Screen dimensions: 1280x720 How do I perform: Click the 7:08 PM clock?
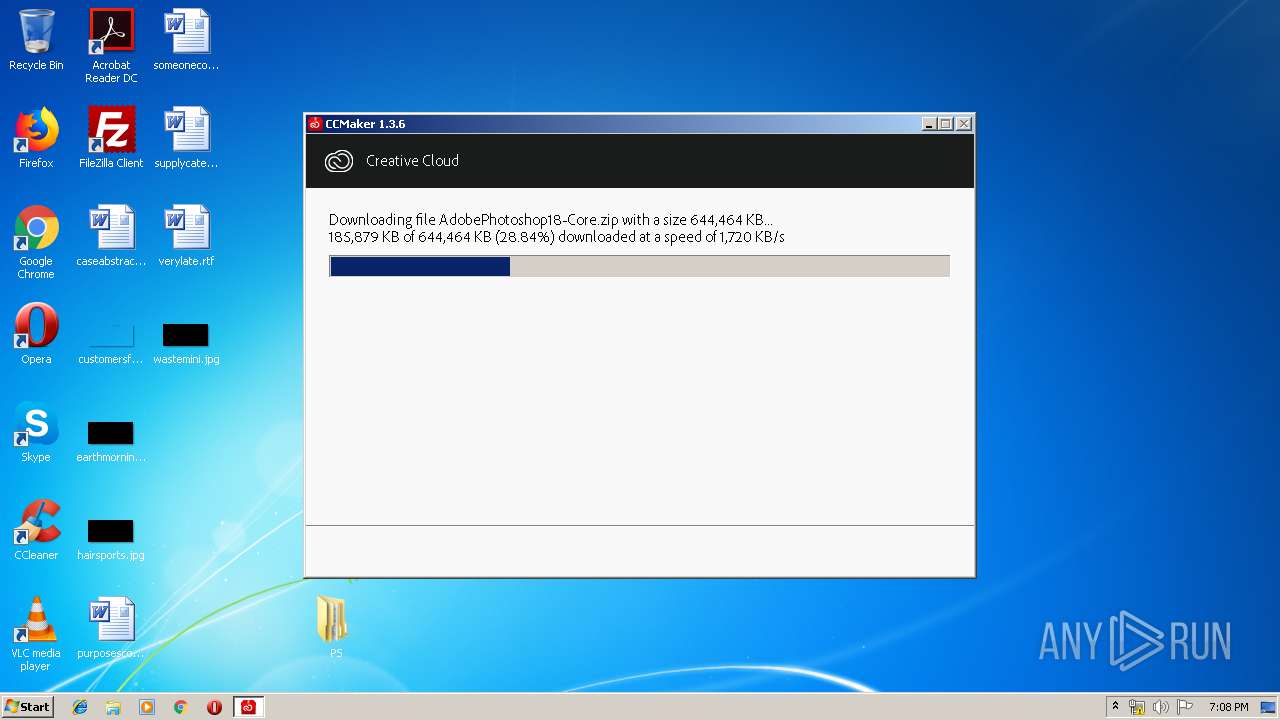coord(1228,707)
